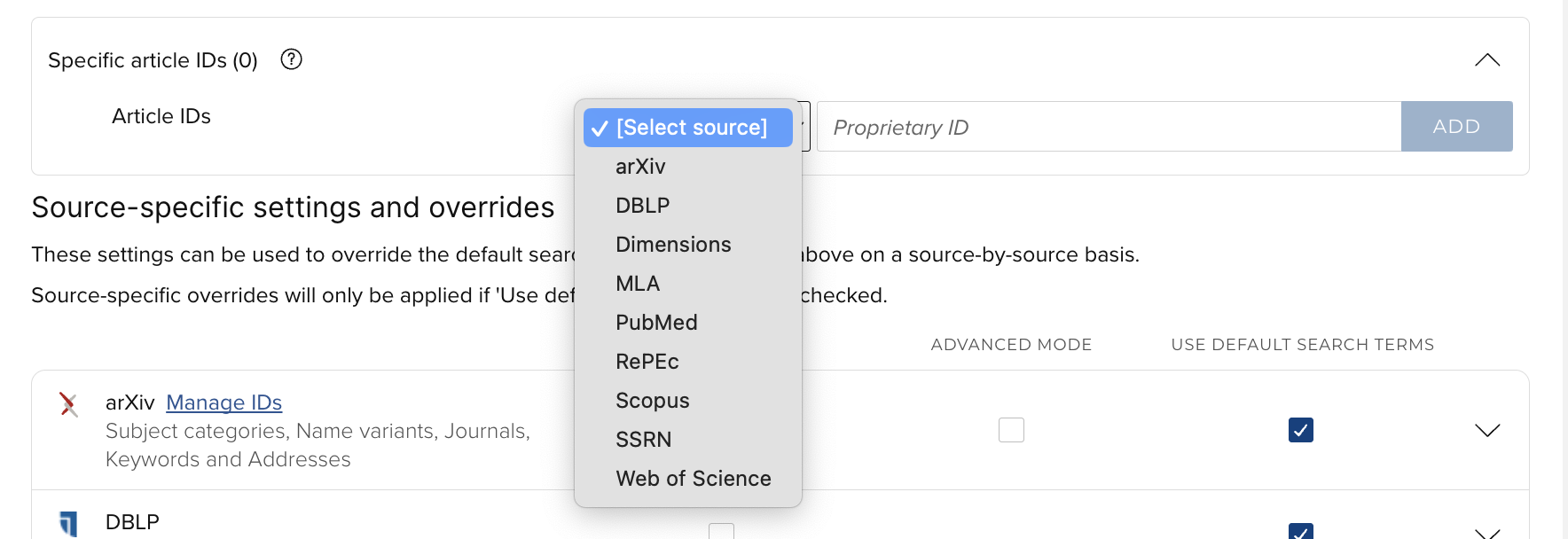Select arXiv from the source dropdown
Image resolution: width=1568 pixels, height=539 pixels.
(x=640, y=167)
